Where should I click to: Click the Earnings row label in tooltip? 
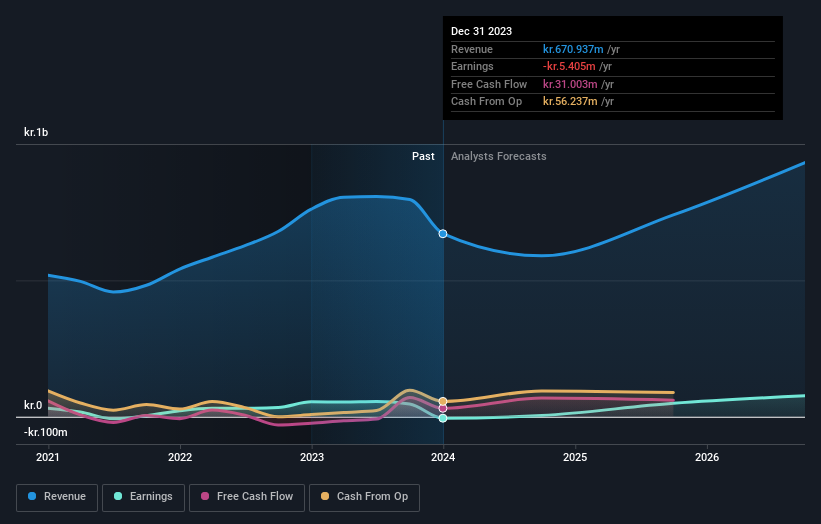point(472,66)
